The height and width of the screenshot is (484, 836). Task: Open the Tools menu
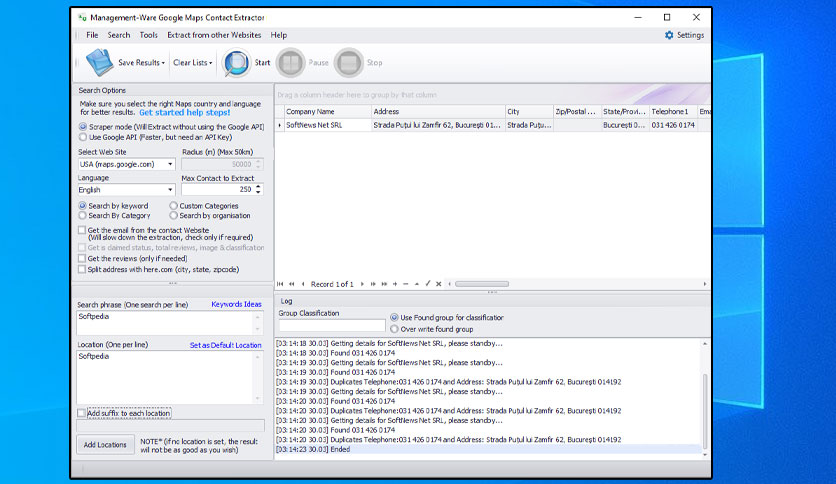[149, 35]
